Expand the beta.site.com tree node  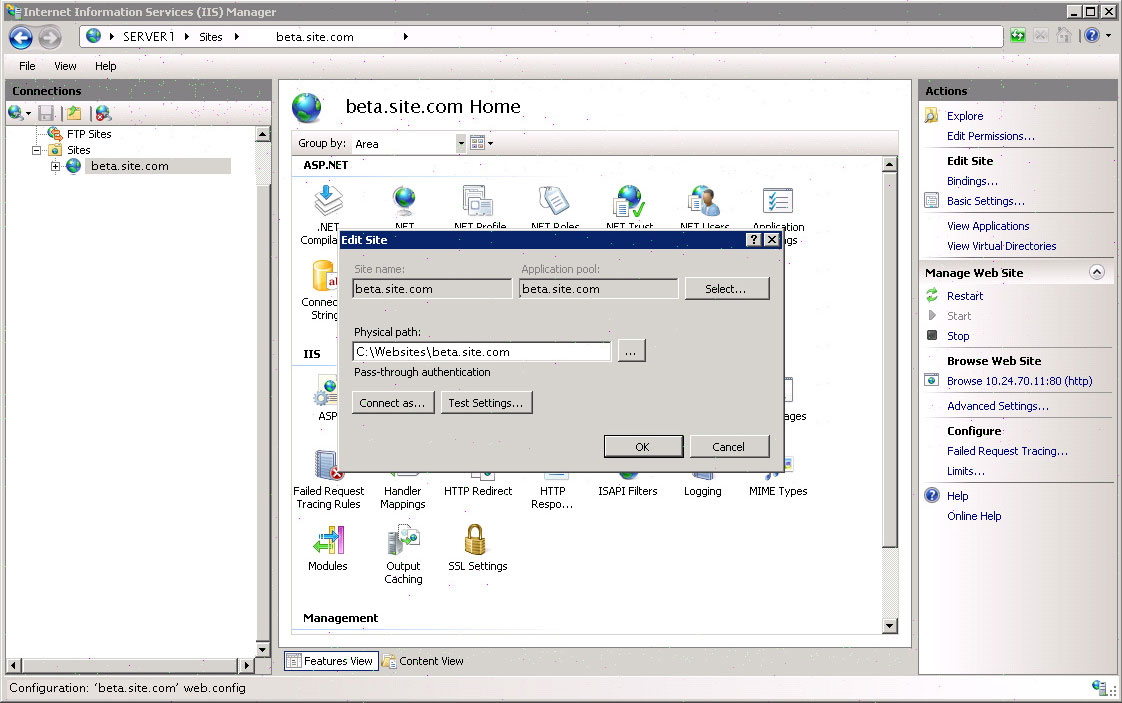pos(55,166)
